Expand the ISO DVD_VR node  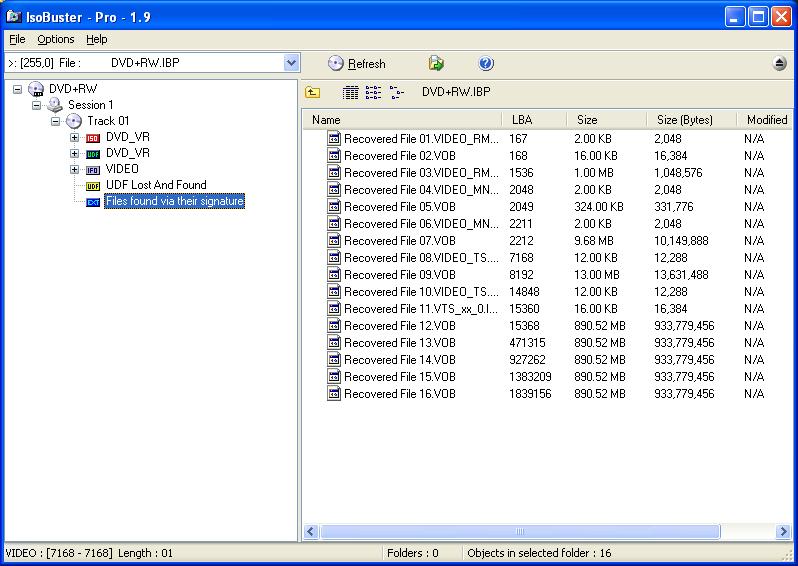[x=74, y=137]
